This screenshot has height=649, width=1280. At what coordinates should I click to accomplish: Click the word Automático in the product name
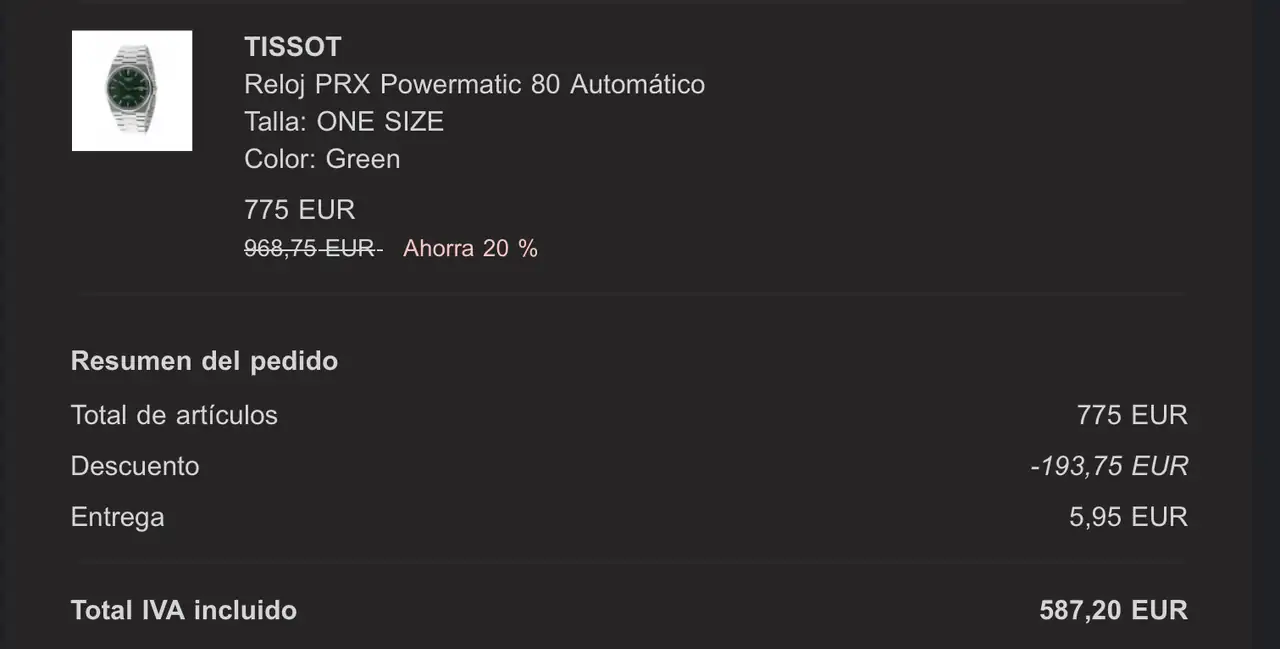638,84
